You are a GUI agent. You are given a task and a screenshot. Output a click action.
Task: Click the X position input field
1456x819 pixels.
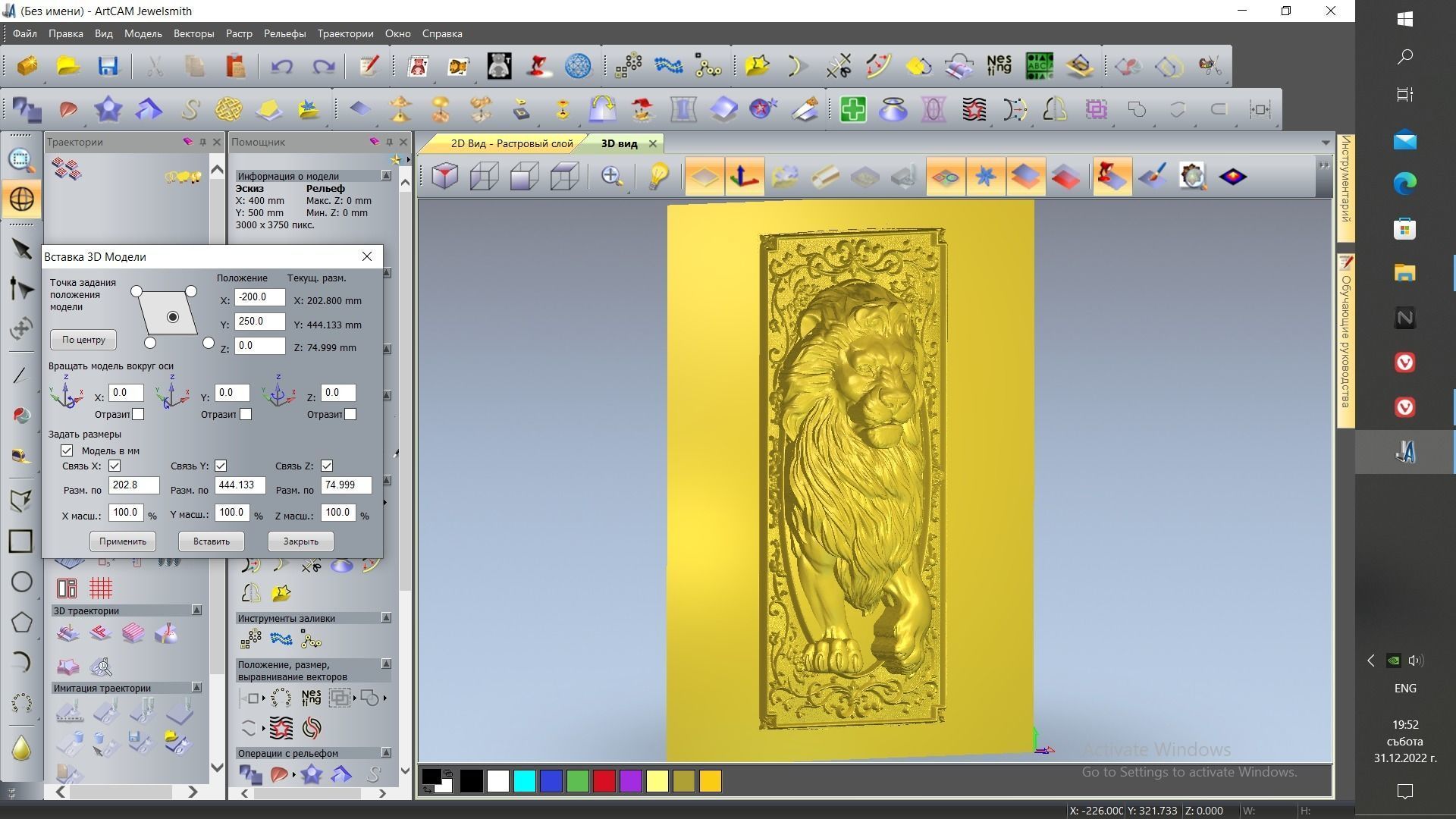259,297
